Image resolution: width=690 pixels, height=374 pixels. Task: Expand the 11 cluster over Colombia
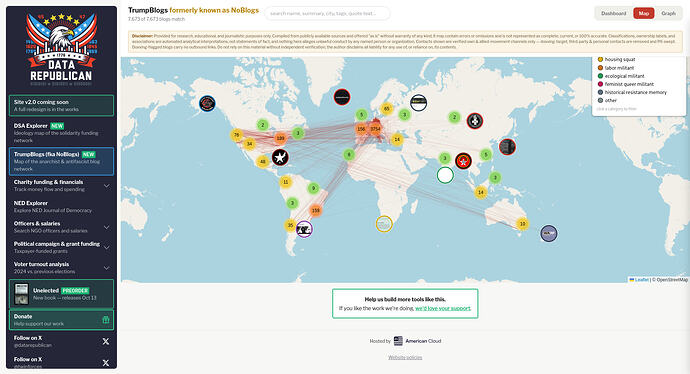click(286, 182)
